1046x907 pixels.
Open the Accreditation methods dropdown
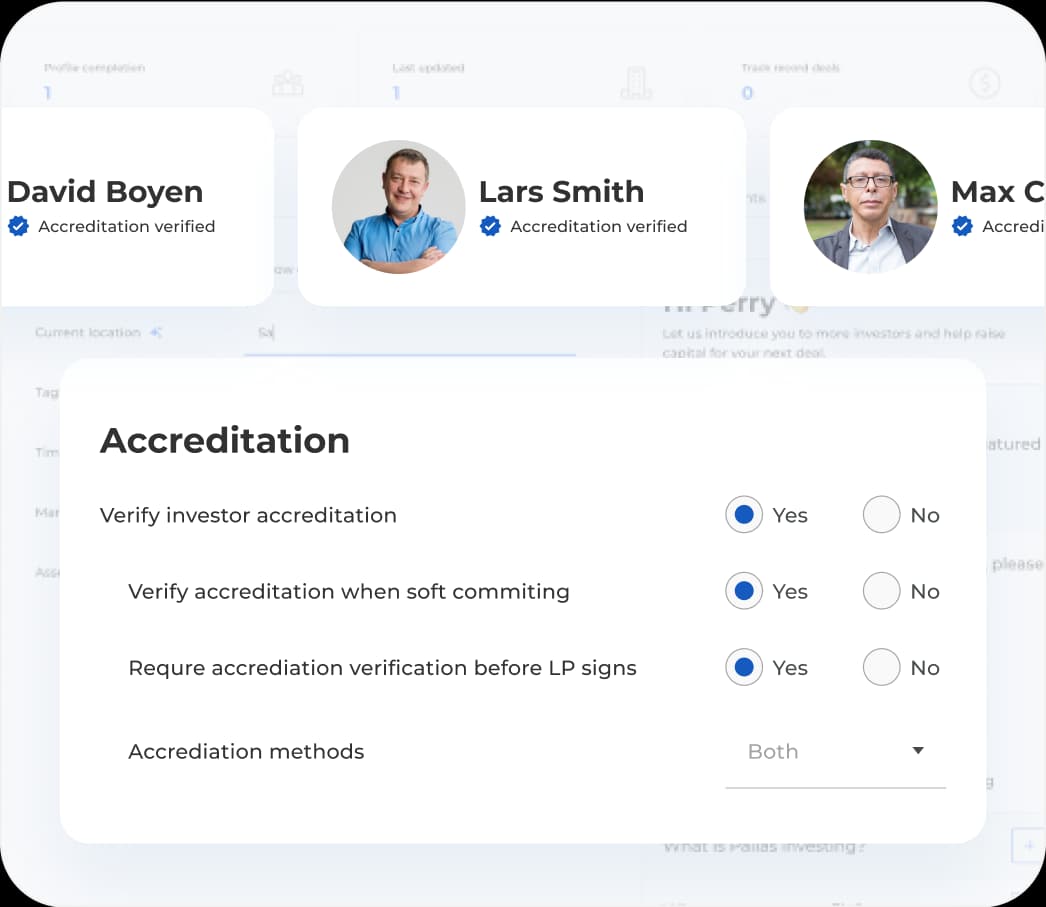click(x=834, y=752)
